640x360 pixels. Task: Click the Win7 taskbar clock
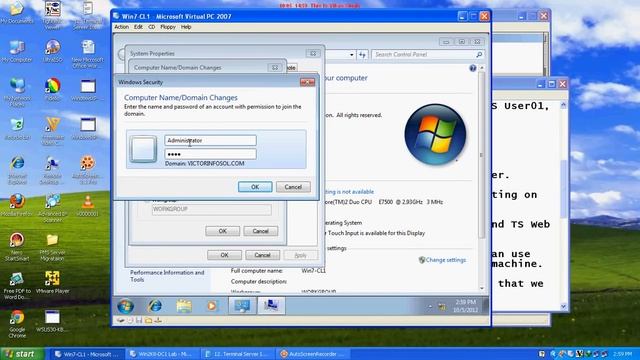tap(465, 306)
